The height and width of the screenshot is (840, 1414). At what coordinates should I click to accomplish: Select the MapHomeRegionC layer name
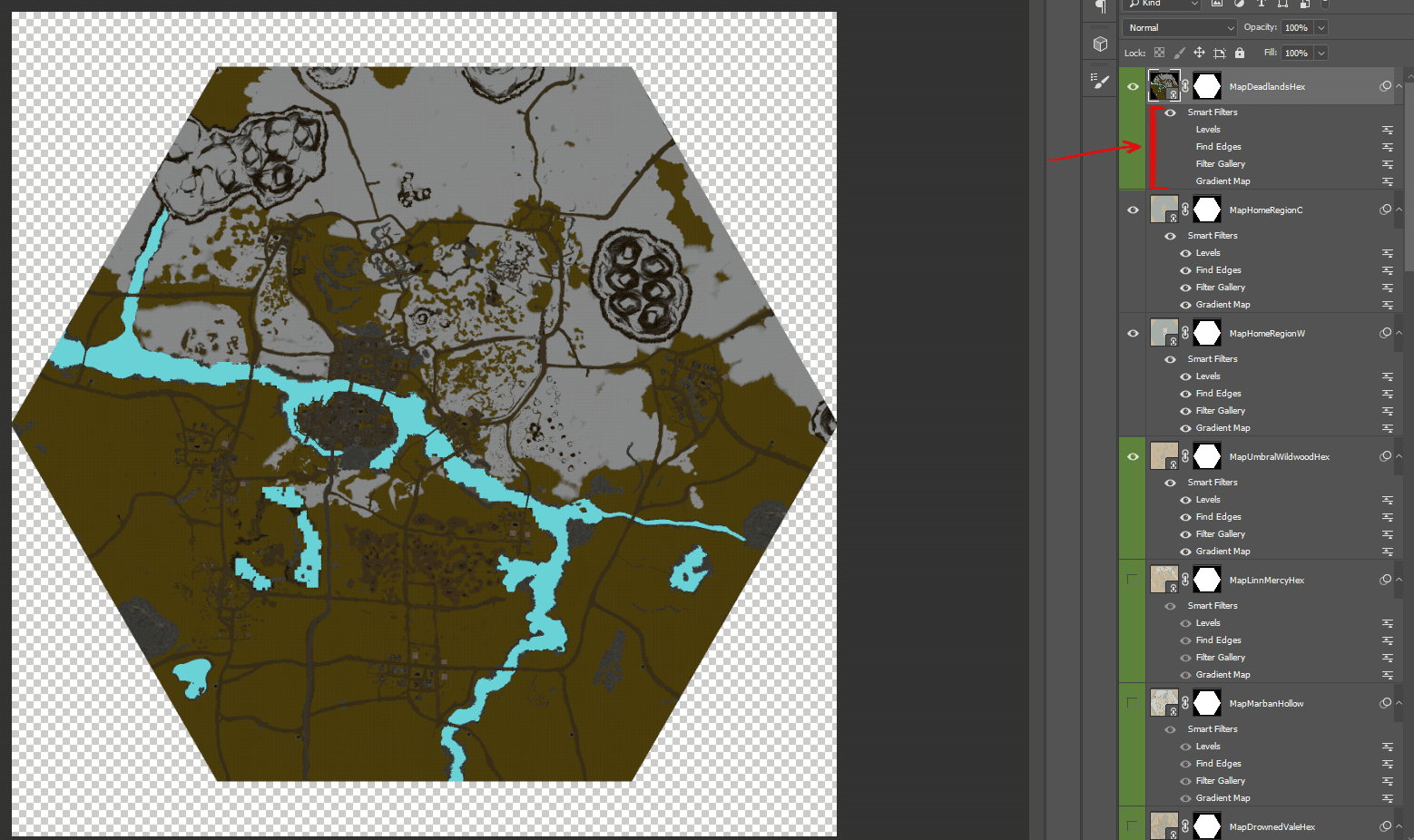1265,210
